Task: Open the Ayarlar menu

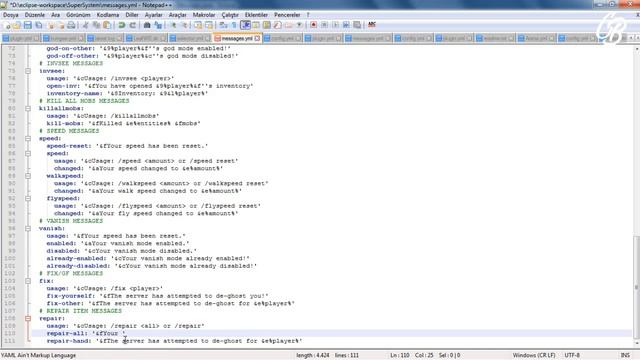Action: click(153, 15)
